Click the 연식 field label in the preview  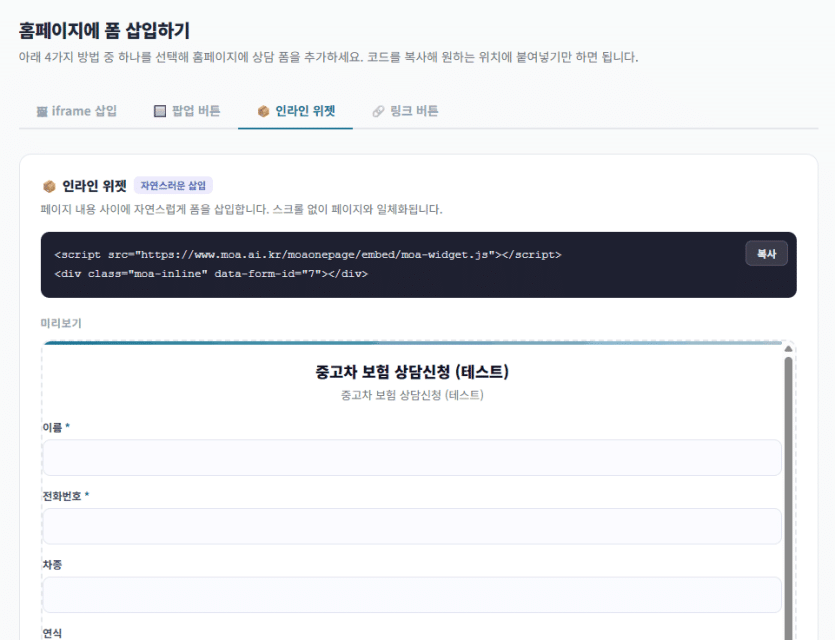pos(52,633)
